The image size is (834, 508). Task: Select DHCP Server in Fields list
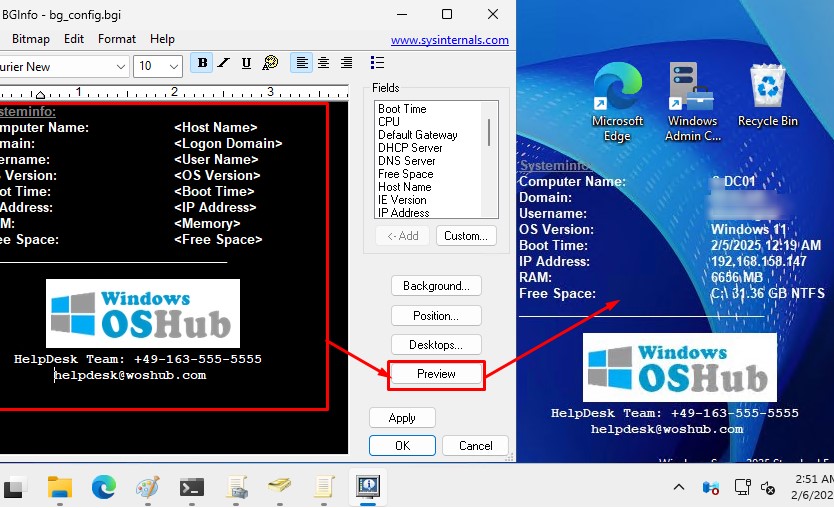click(x=410, y=148)
